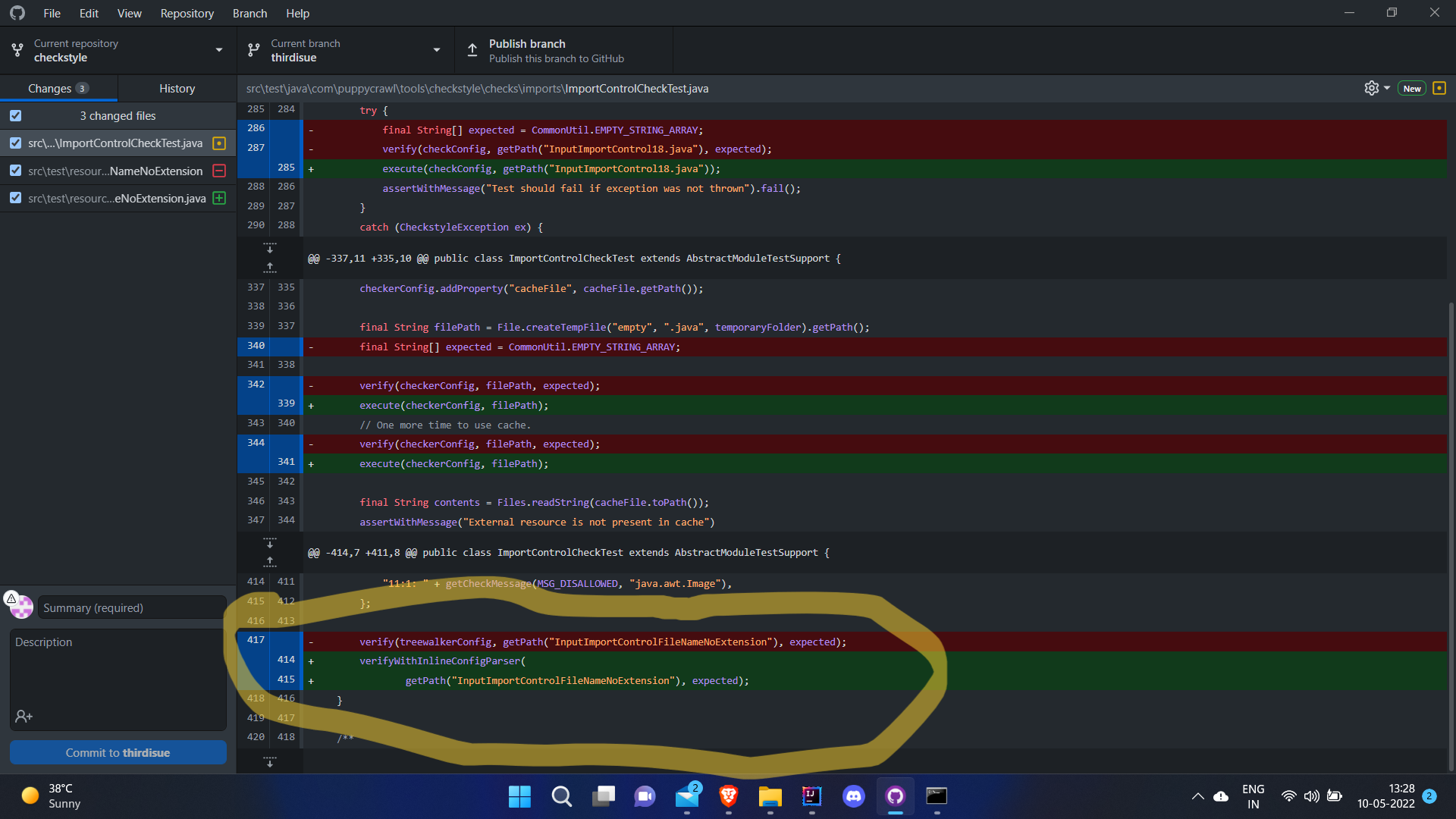Image resolution: width=1456 pixels, height=819 pixels.
Task: Click the diff settings gear icon
Action: coord(1371,88)
